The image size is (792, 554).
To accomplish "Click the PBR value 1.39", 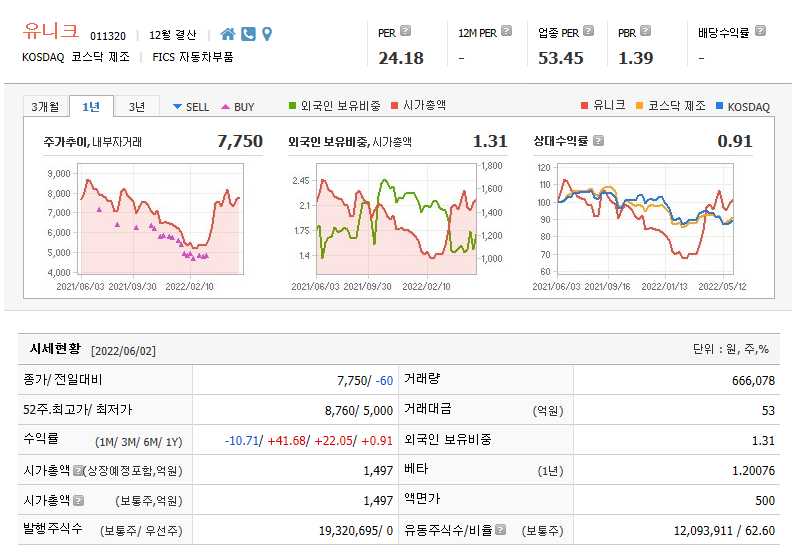I will pyautogui.click(x=635, y=58).
